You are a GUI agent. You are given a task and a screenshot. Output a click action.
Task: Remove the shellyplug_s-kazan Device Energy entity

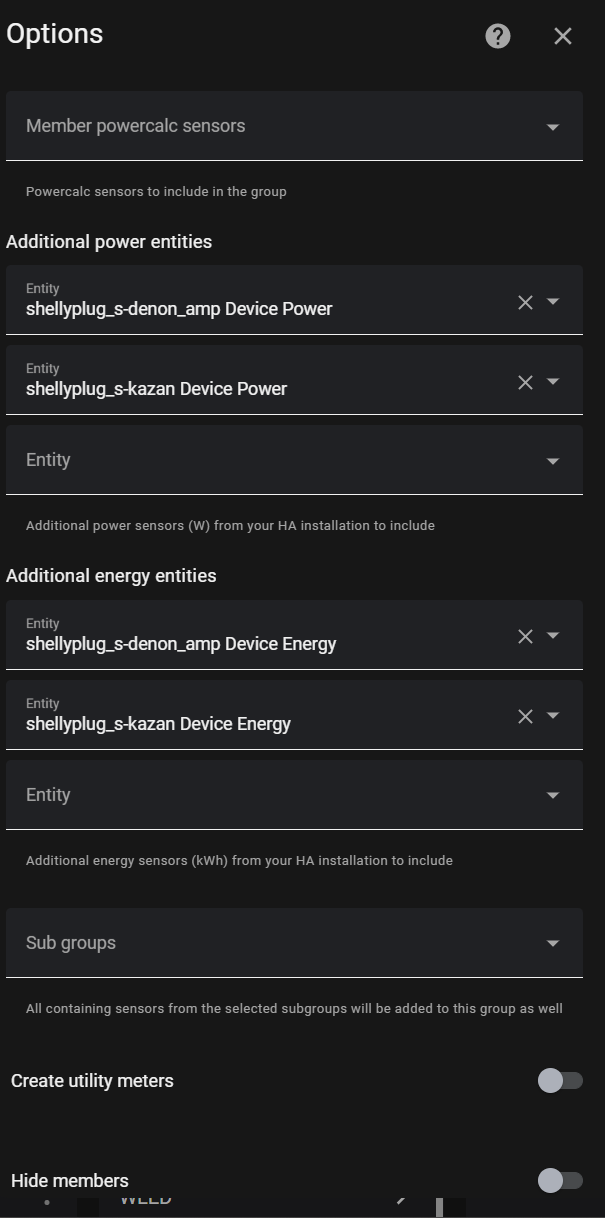[525, 715]
